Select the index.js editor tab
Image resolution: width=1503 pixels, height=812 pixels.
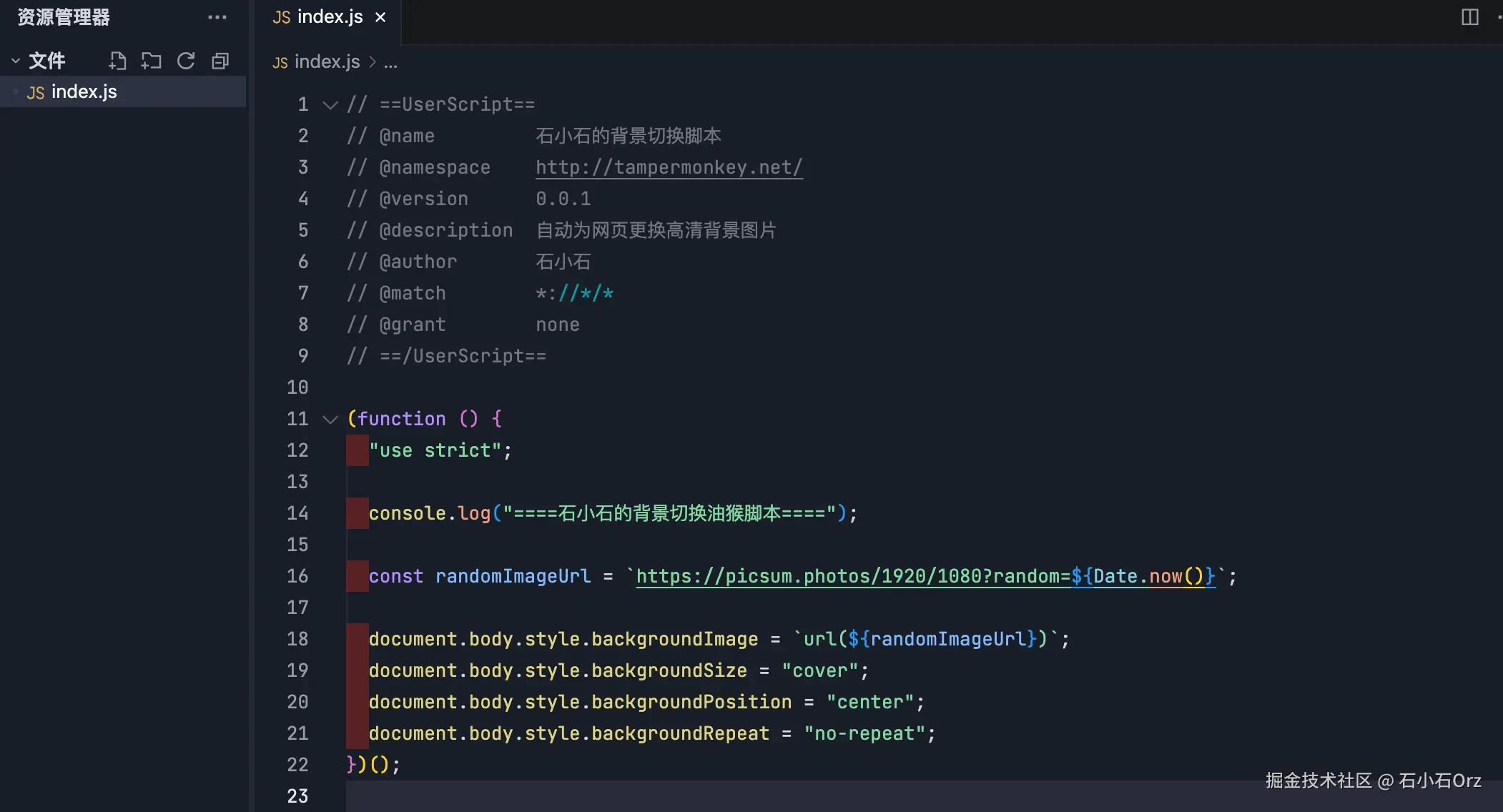pos(330,17)
